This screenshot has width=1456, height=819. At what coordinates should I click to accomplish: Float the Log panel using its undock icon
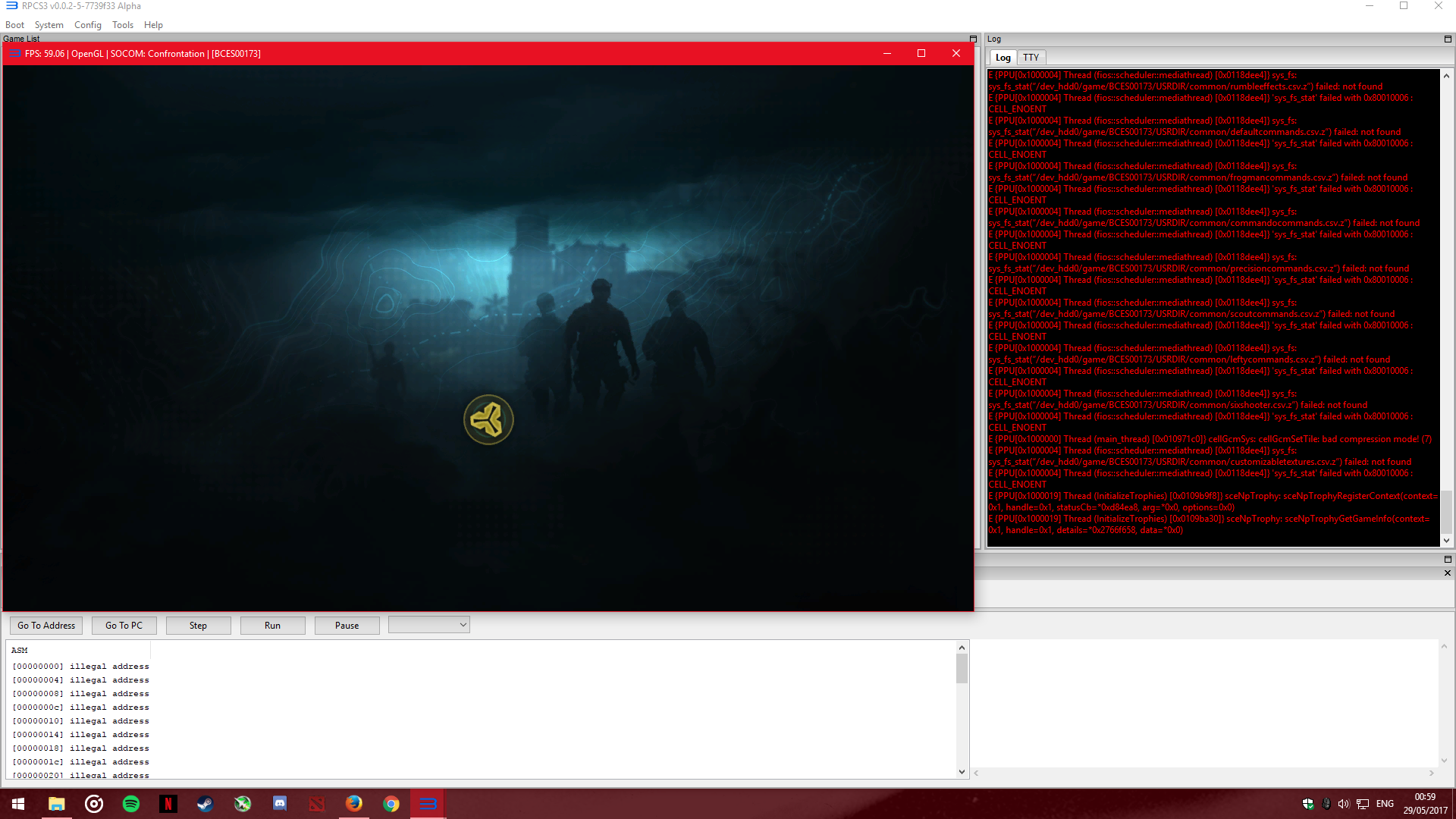[1447, 39]
